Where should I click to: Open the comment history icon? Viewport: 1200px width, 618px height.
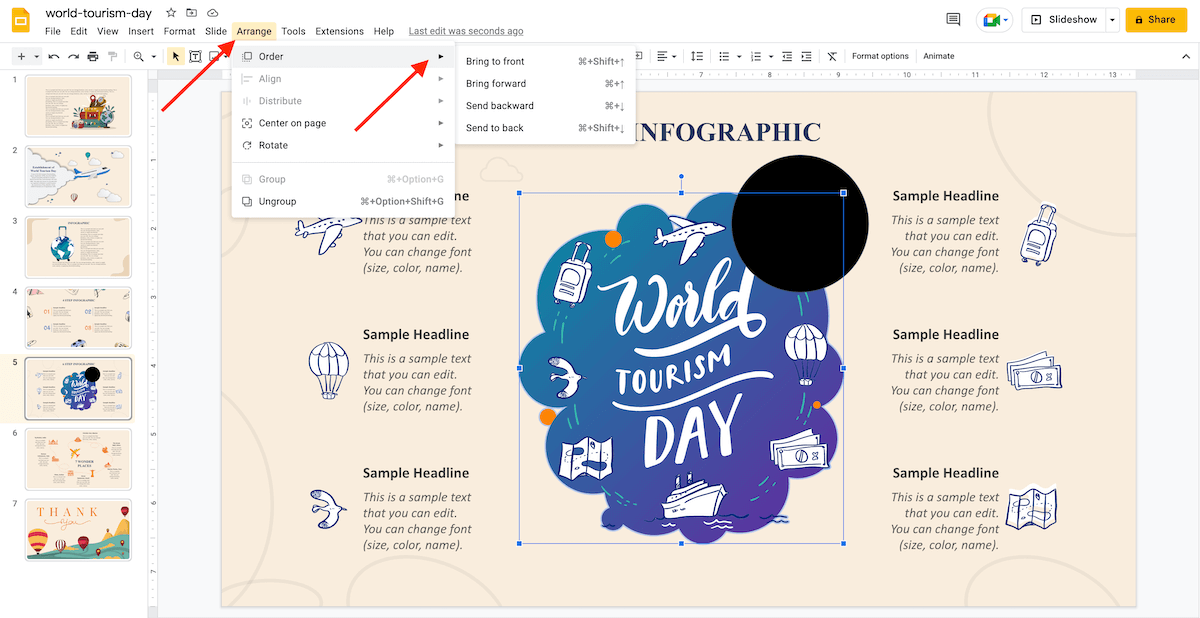954,19
